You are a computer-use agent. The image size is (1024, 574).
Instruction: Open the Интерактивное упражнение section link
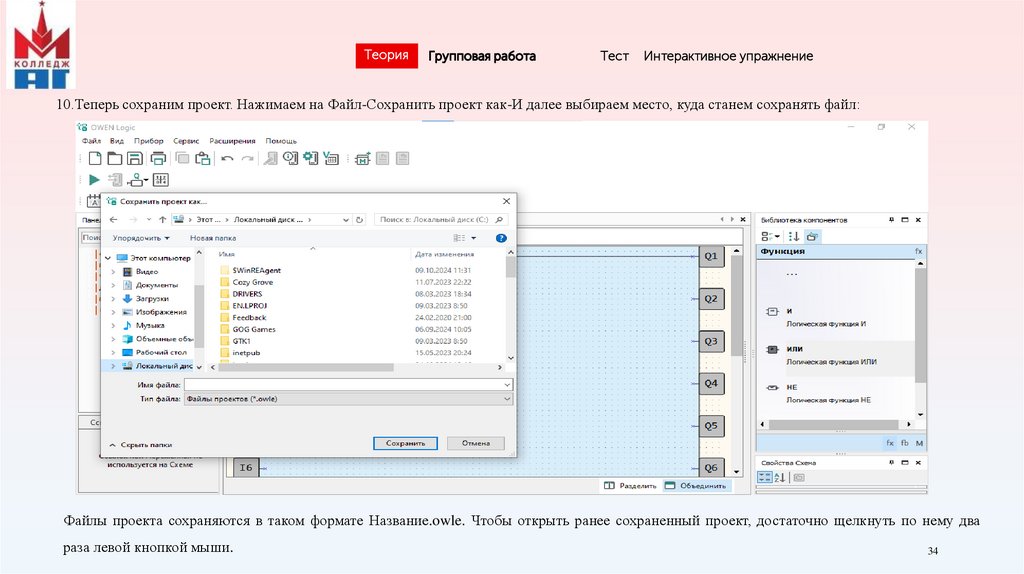pyautogui.click(x=728, y=56)
